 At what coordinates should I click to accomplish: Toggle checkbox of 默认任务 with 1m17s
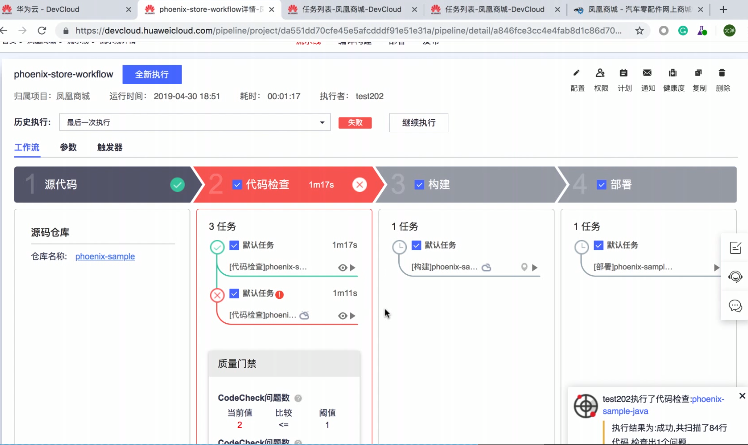pyautogui.click(x=234, y=245)
